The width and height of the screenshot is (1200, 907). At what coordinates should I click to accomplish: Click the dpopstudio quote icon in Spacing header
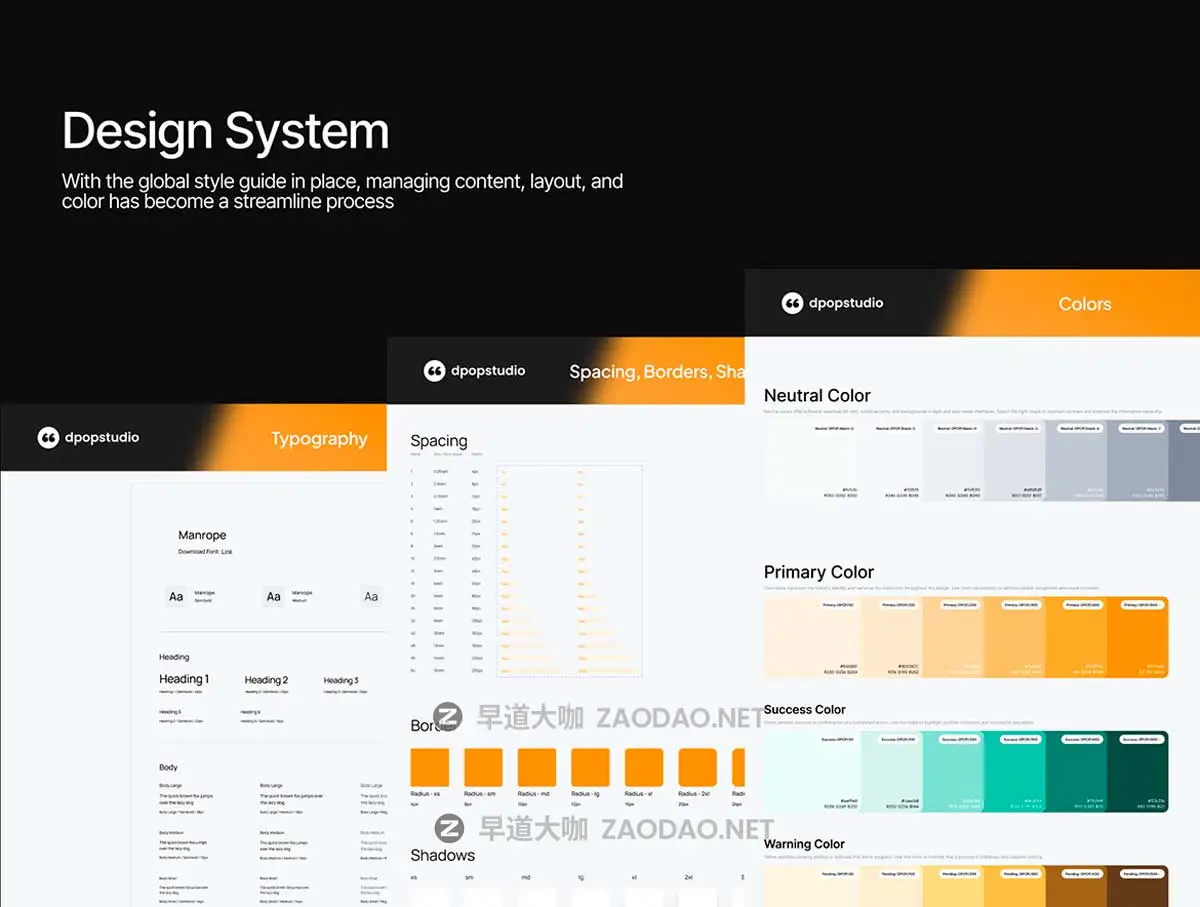tap(434, 371)
